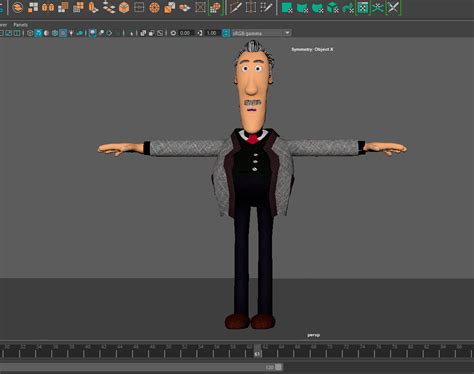The image size is (474, 374).
Task: Click the green-bracketed orange sphere grid icon
Action: (x=215, y=7)
